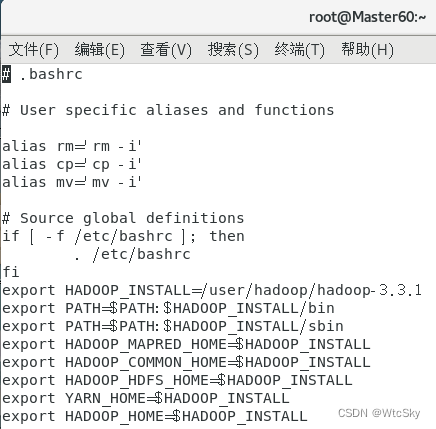Open the 终端(T) menu
This screenshot has height=429, width=436.
299,50
